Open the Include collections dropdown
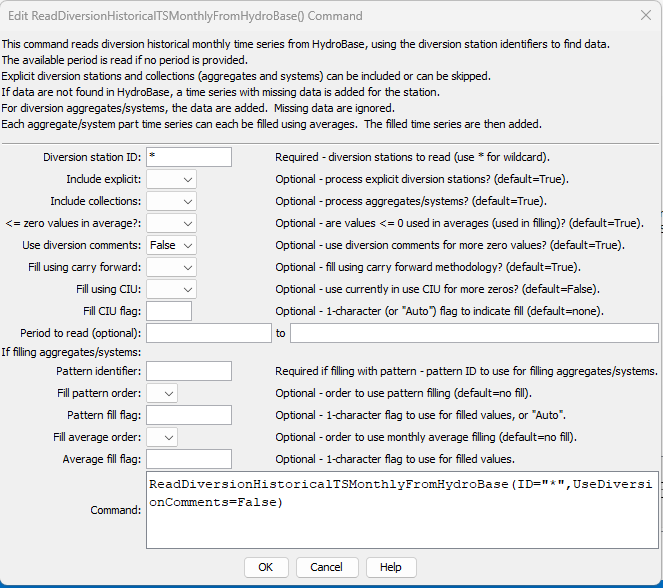This screenshot has width=663, height=588. pyautogui.click(x=171, y=201)
